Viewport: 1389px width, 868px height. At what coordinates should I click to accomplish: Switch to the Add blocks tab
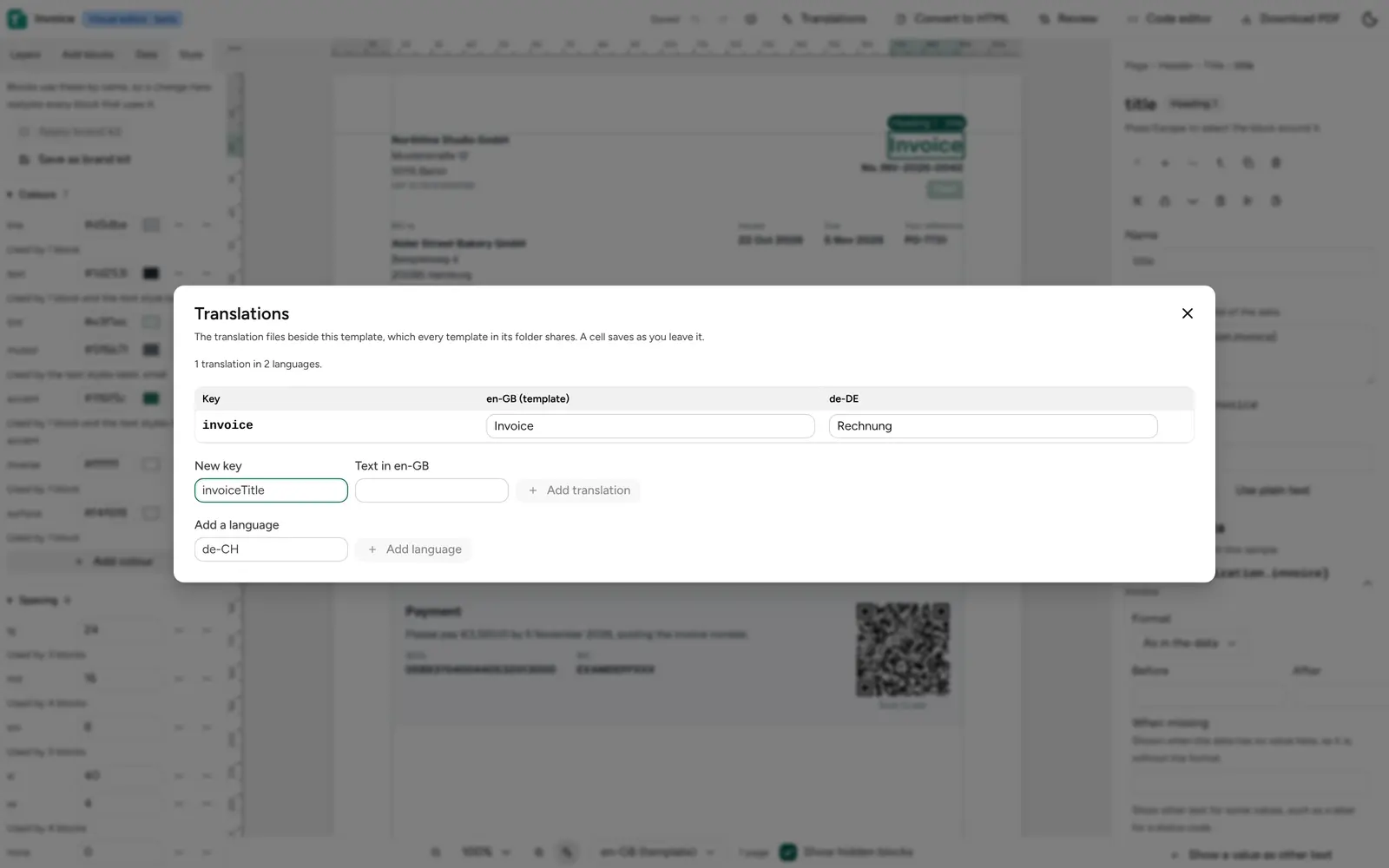pyautogui.click(x=88, y=55)
